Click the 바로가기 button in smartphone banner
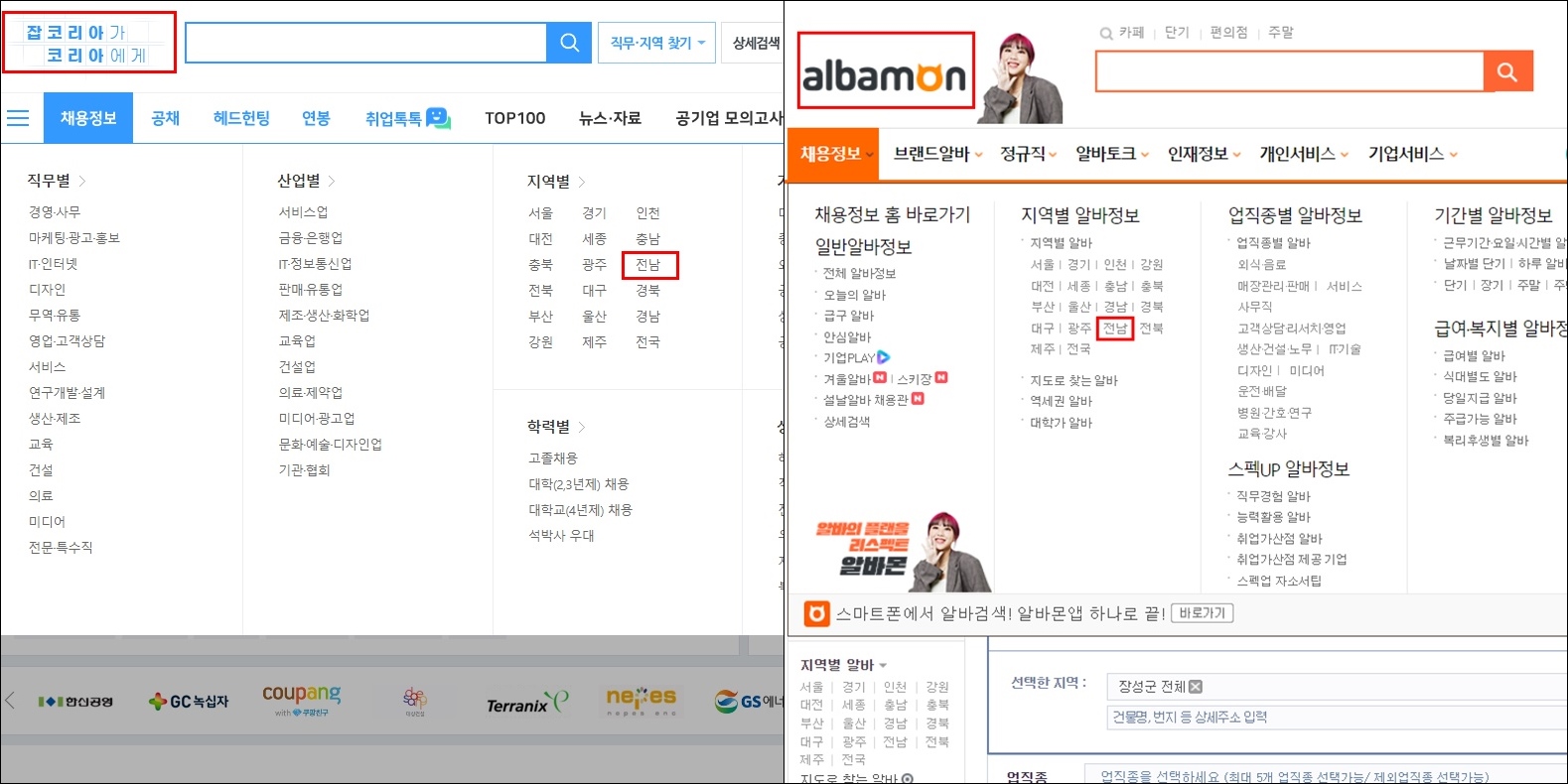The width and height of the screenshot is (1568, 784). point(1202,613)
